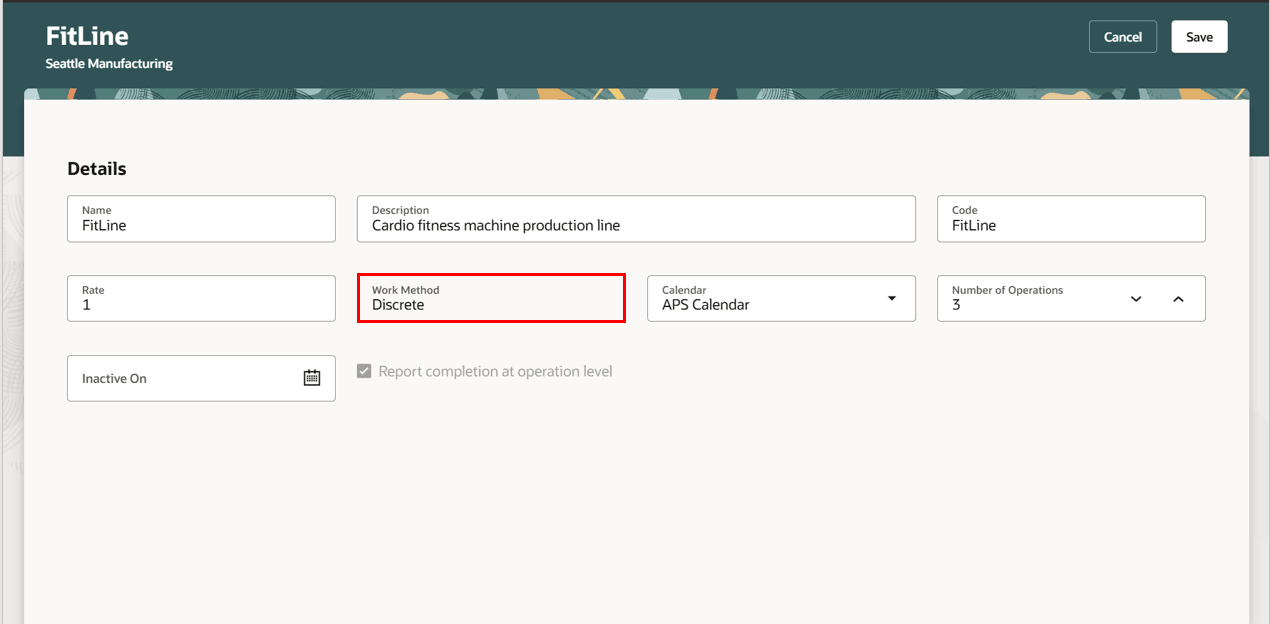Select the Work Method Discrete field
The width and height of the screenshot is (1270, 624).
[491, 299]
